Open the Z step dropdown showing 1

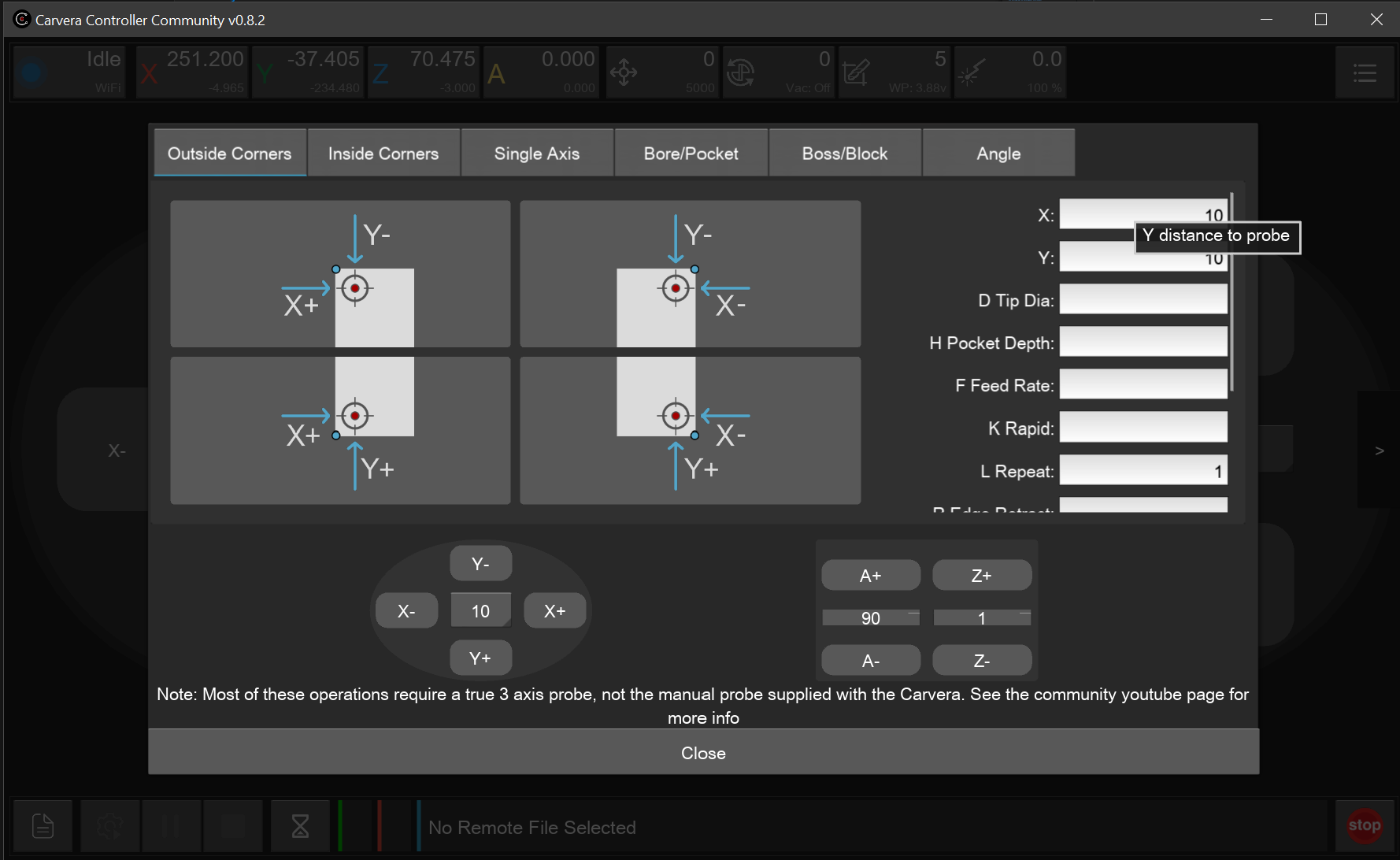(981, 618)
